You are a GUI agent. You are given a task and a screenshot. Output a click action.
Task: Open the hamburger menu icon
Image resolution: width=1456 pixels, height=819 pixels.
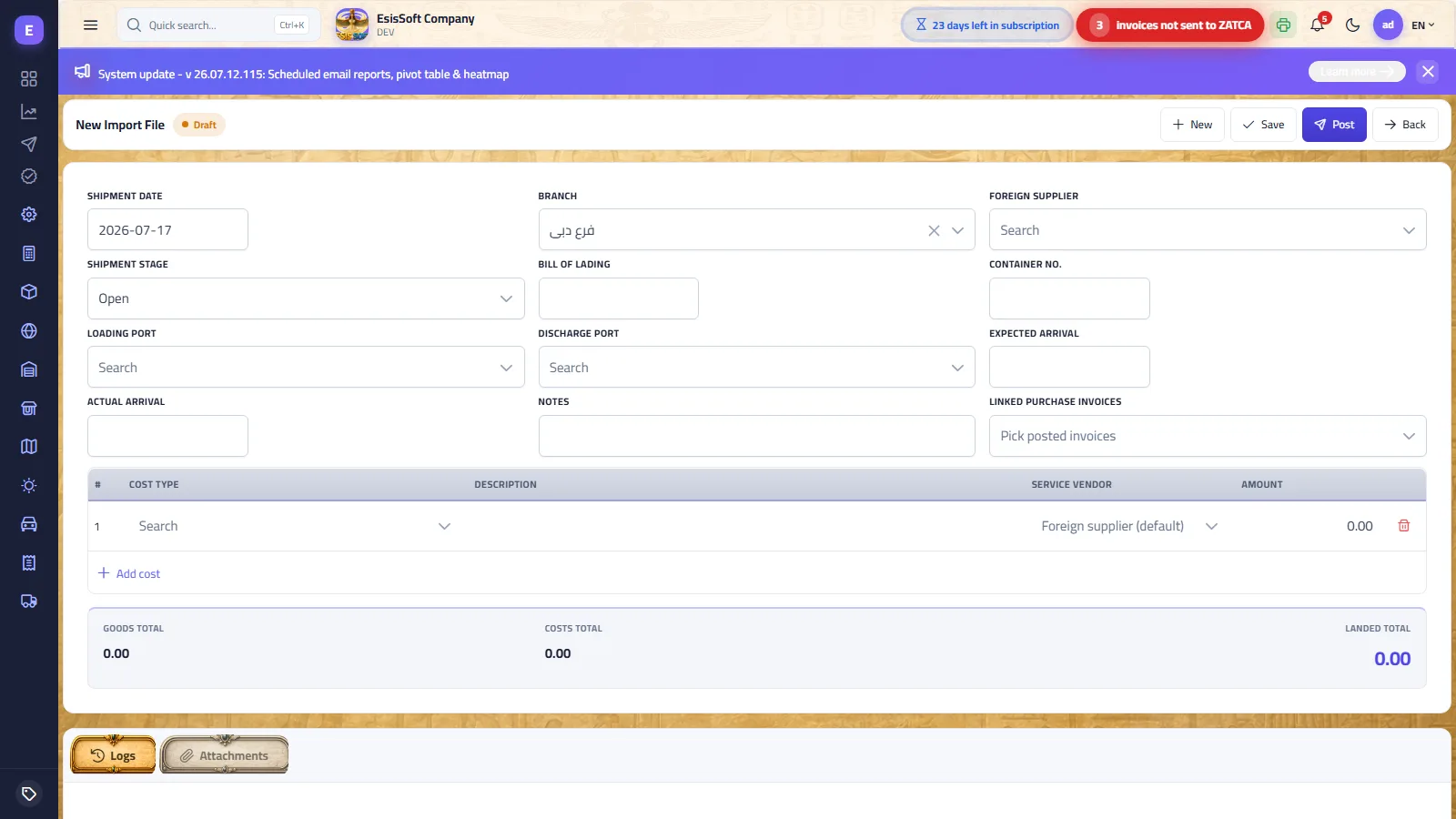[90, 25]
